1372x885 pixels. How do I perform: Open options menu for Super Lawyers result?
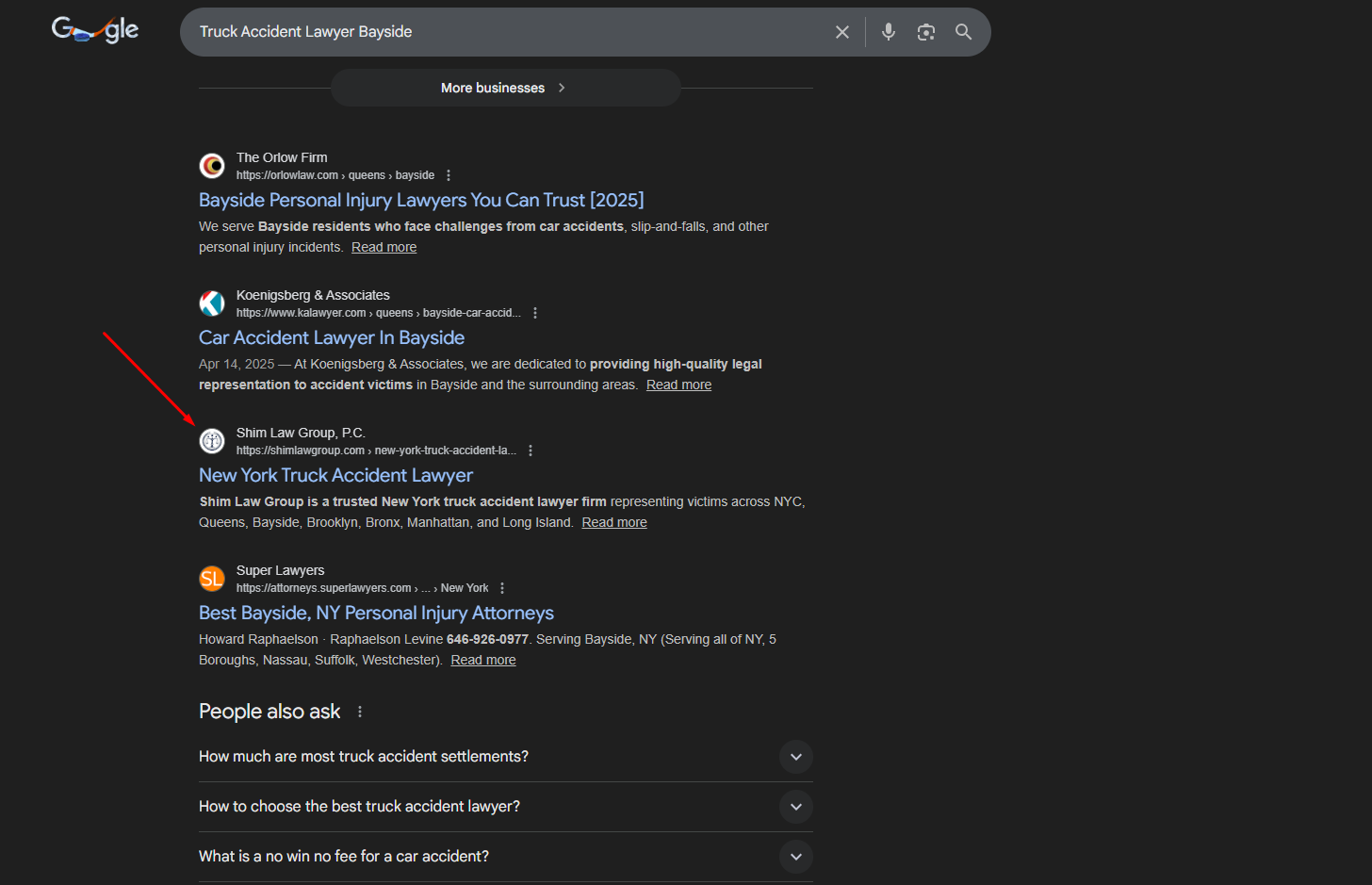tap(502, 588)
